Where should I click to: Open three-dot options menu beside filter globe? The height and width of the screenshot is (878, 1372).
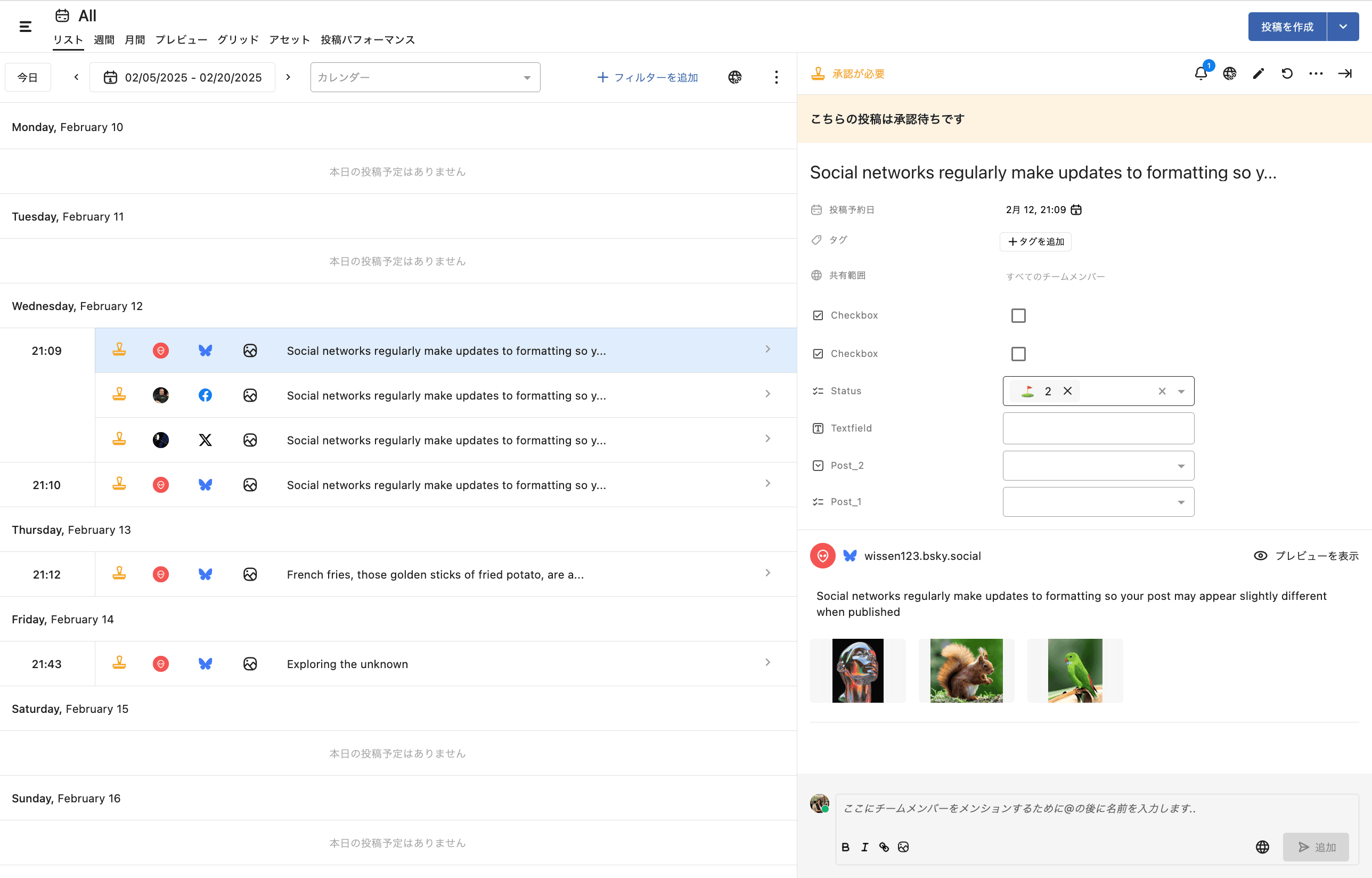[776, 77]
